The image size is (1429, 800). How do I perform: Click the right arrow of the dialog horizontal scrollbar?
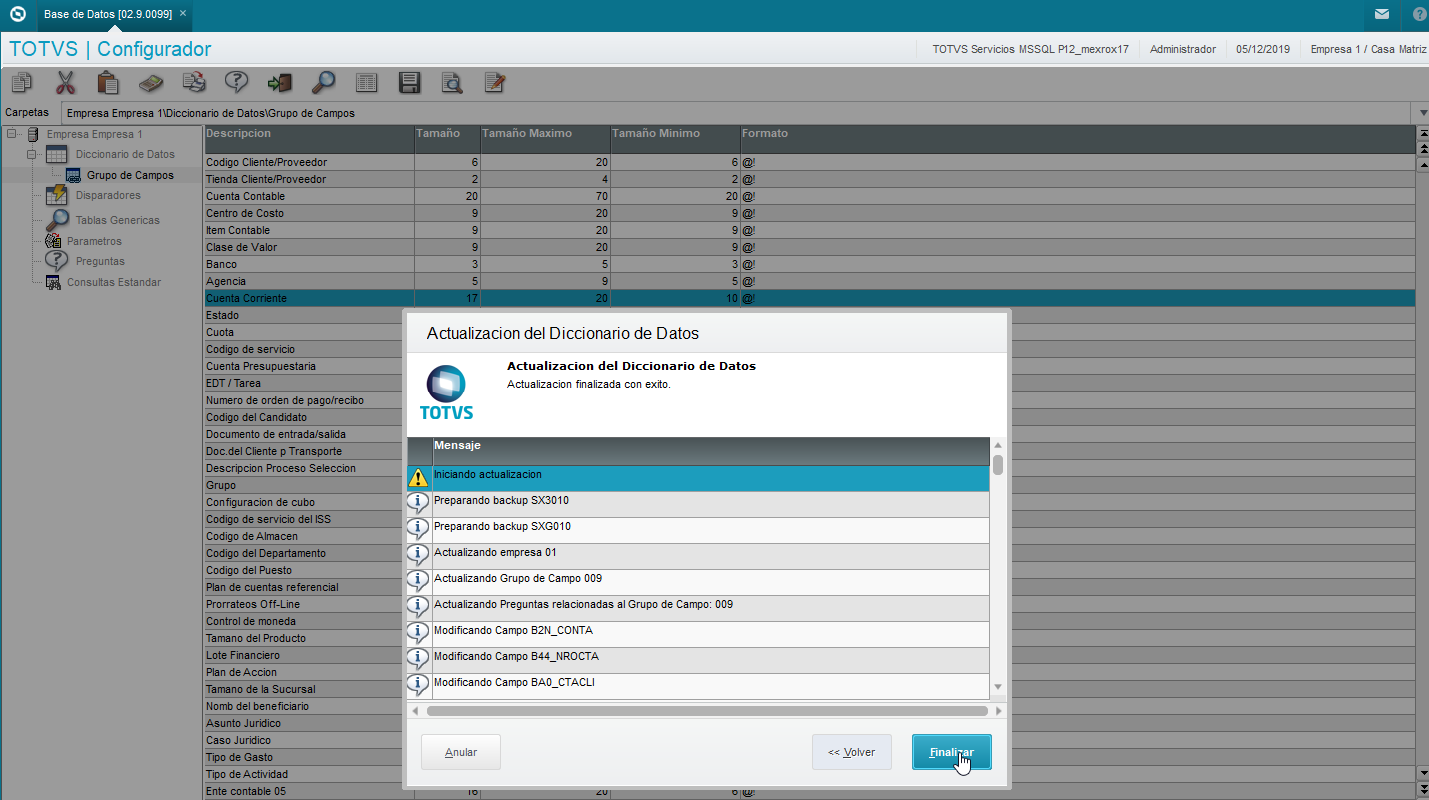tap(997, 711)
